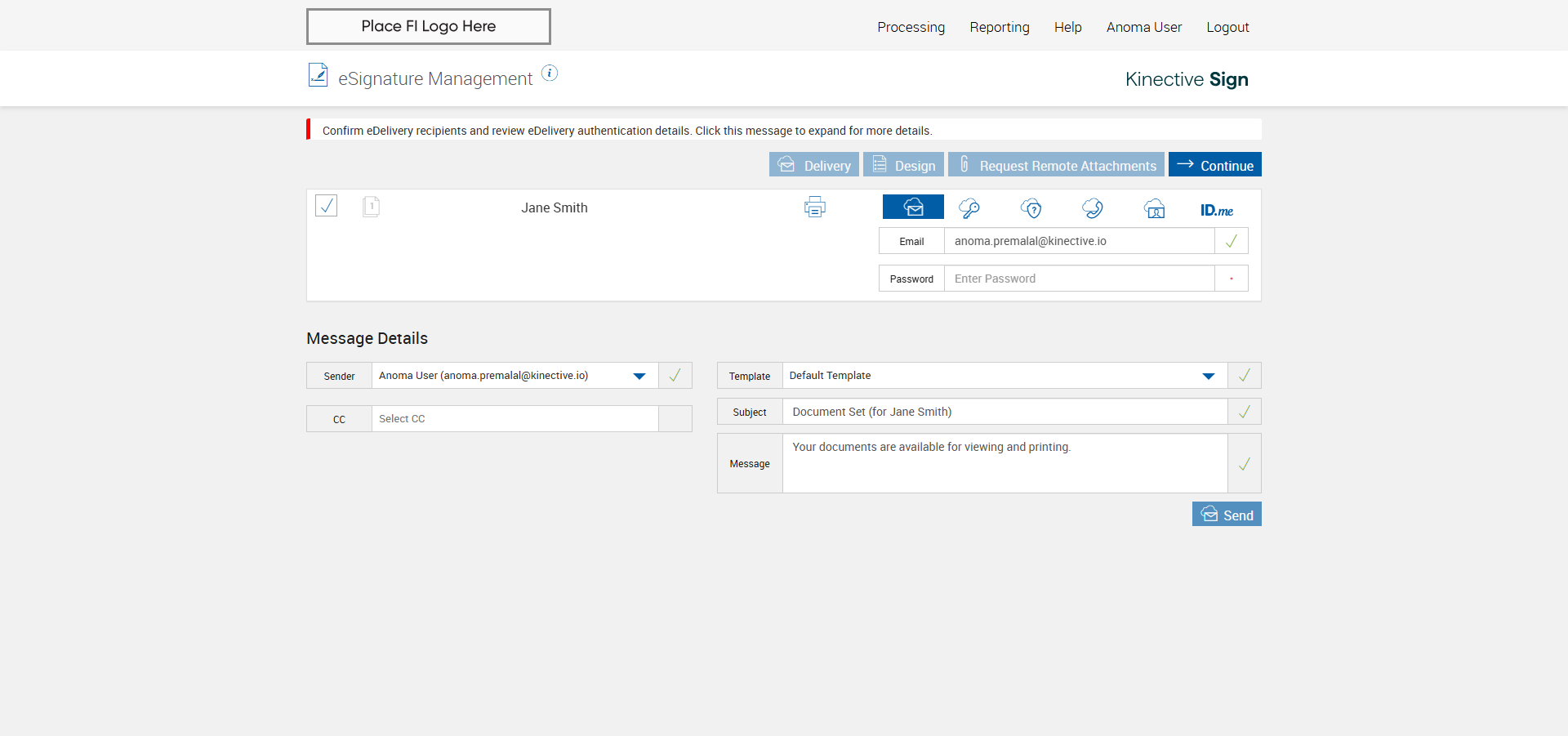1568x736 pixels.
Task: Click the document page icon near Jane Smith
Action: [x=371, y=207]
